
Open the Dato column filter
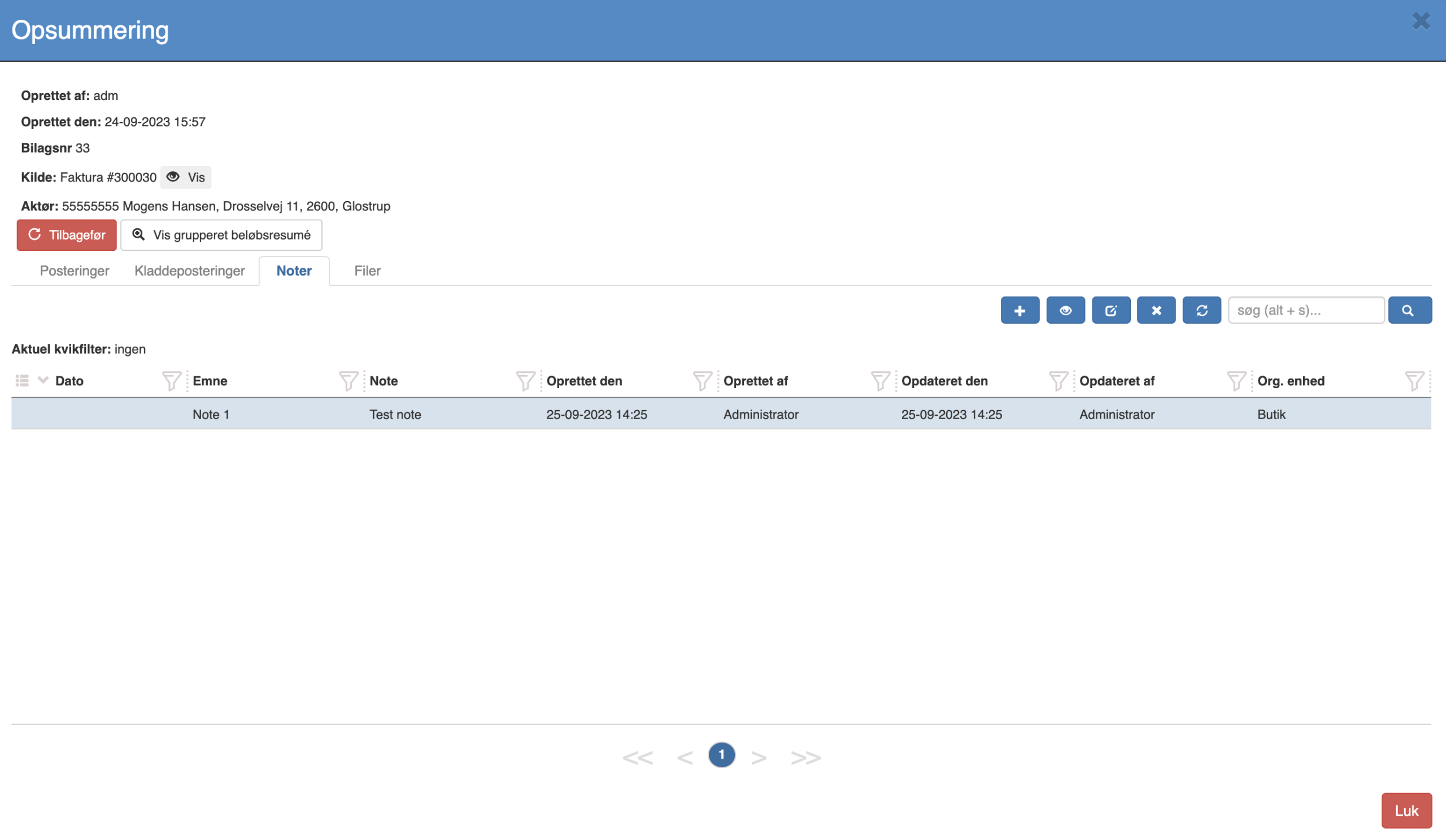coord(172,381)
